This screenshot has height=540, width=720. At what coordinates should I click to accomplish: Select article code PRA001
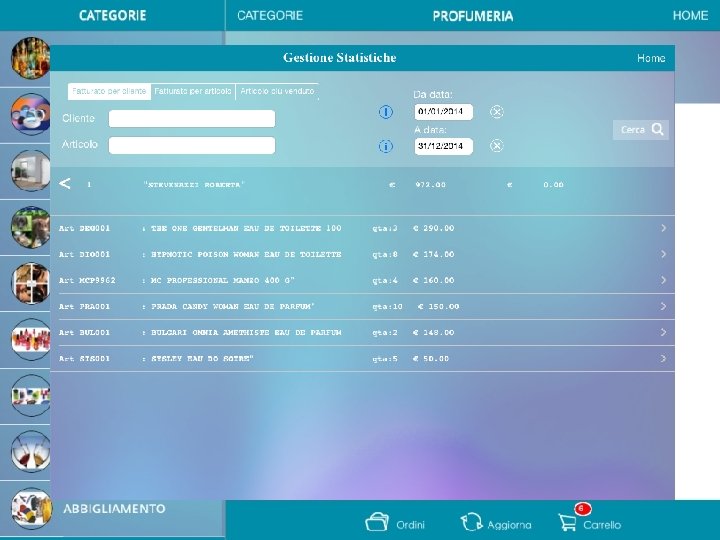coord(95,306)
